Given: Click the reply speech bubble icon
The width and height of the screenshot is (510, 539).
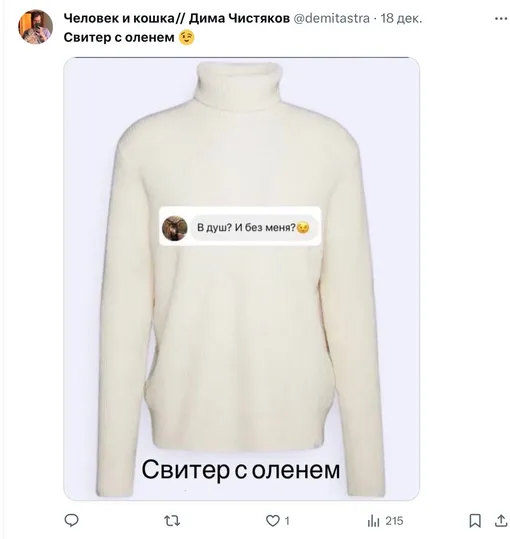Looking at the screenshot, I should pos(71,520).
